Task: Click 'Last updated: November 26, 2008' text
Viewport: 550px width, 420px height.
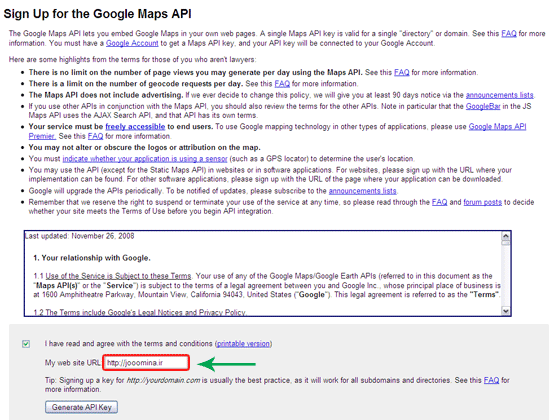Action: tap(80, 236)
